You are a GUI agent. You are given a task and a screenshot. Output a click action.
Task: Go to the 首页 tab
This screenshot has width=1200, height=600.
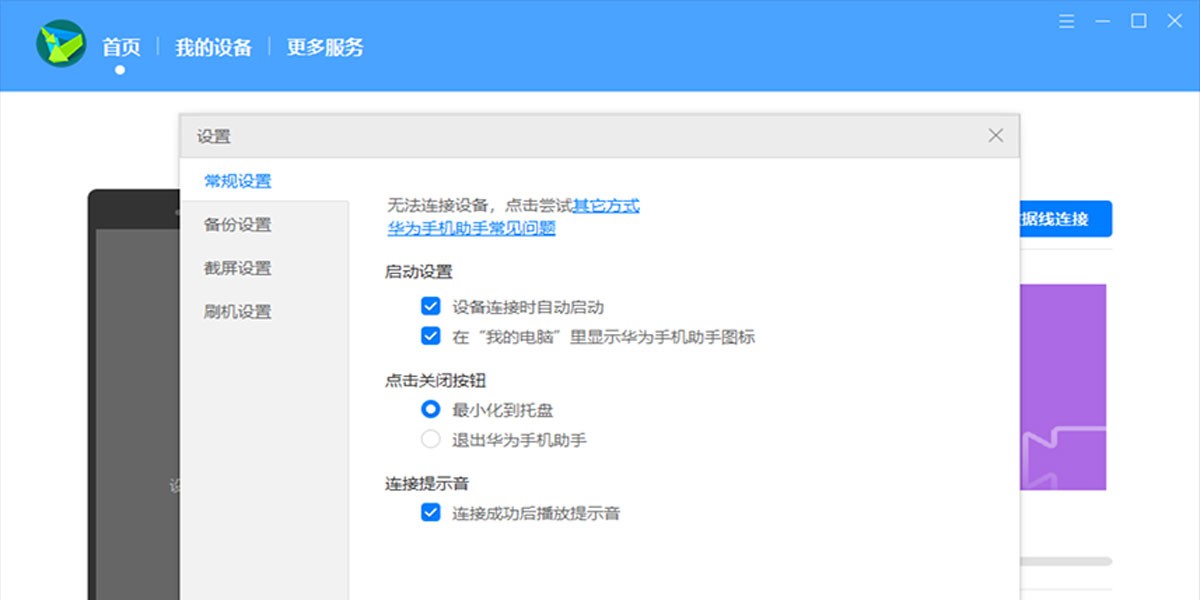pos(121,47)
